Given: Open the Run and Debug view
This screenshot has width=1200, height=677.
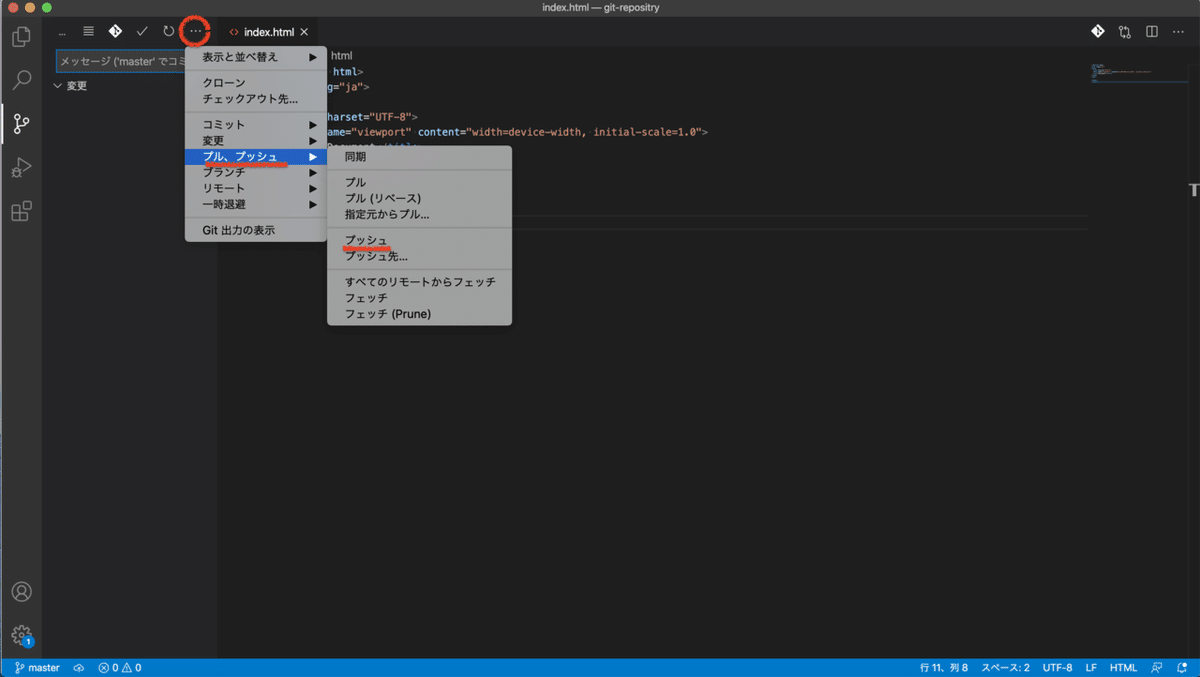Looking at the screenshot, I should point(21,167).
